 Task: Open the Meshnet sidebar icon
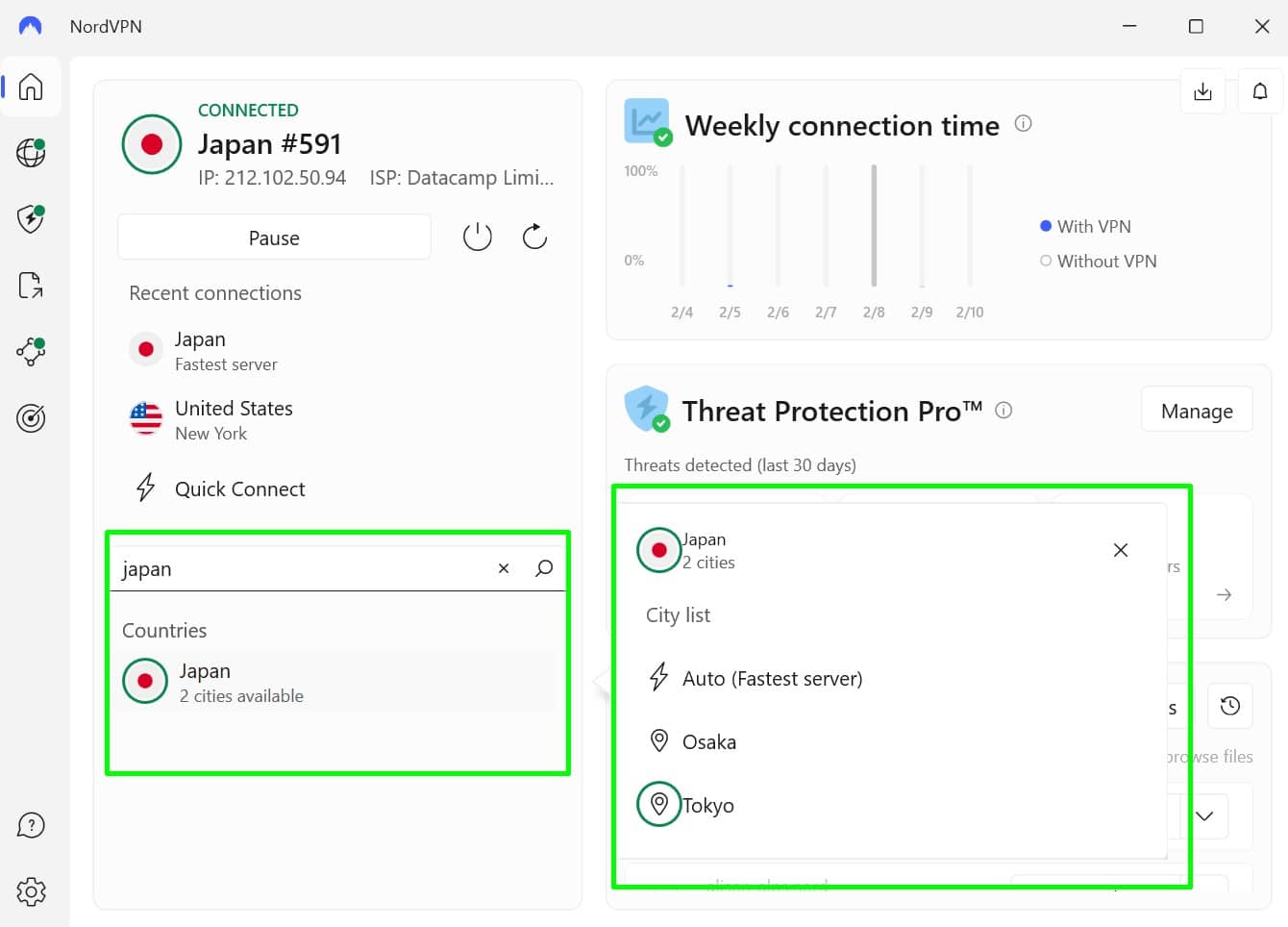[x=31, y=351]
